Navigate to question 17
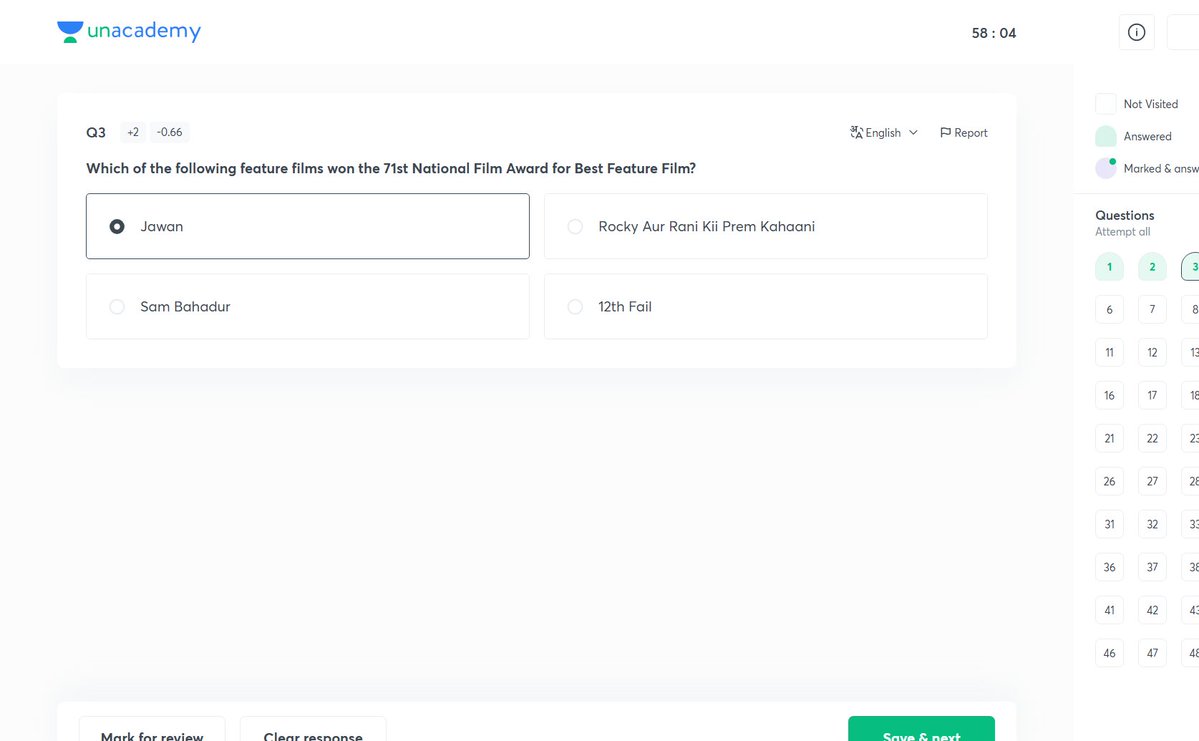1199x741 pixels. [x=1152, y=395]
